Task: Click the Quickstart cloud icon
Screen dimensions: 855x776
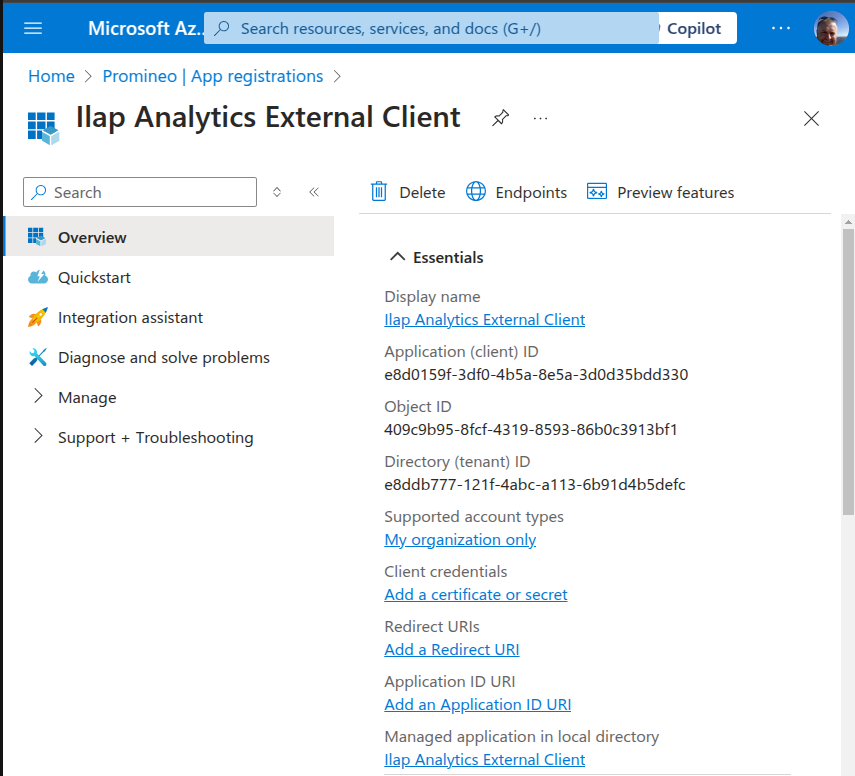Action: point(38,278)
